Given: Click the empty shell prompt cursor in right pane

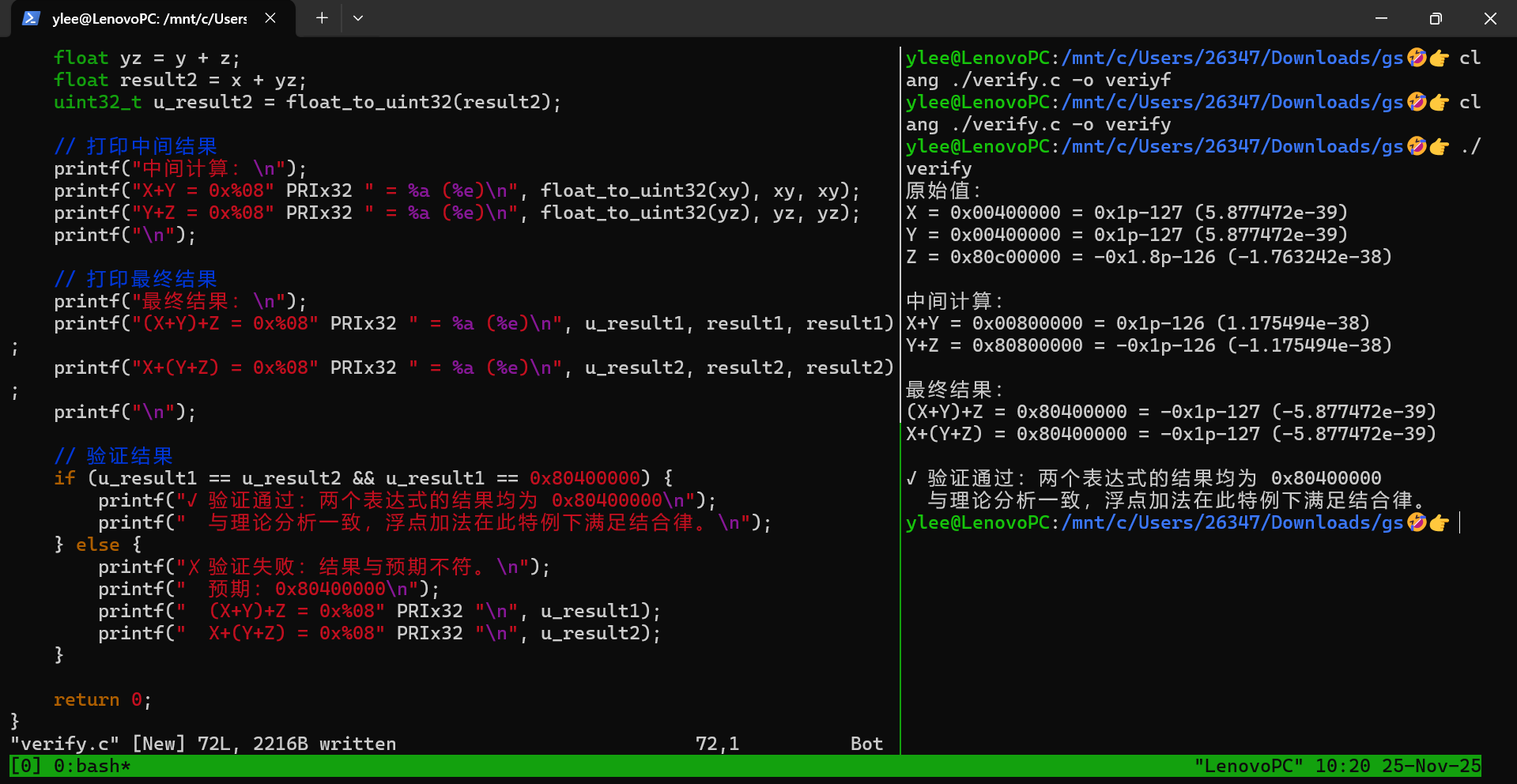Looking at the screenshot, I should (1460, 522).
